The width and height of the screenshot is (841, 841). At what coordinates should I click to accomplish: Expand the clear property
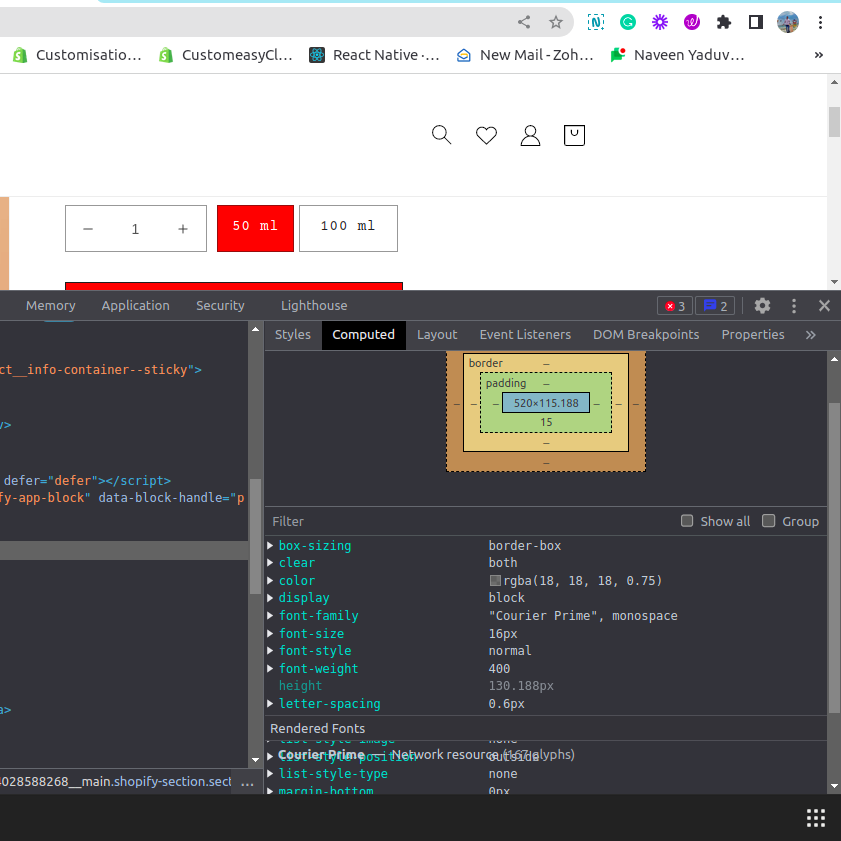pos(270,563)
